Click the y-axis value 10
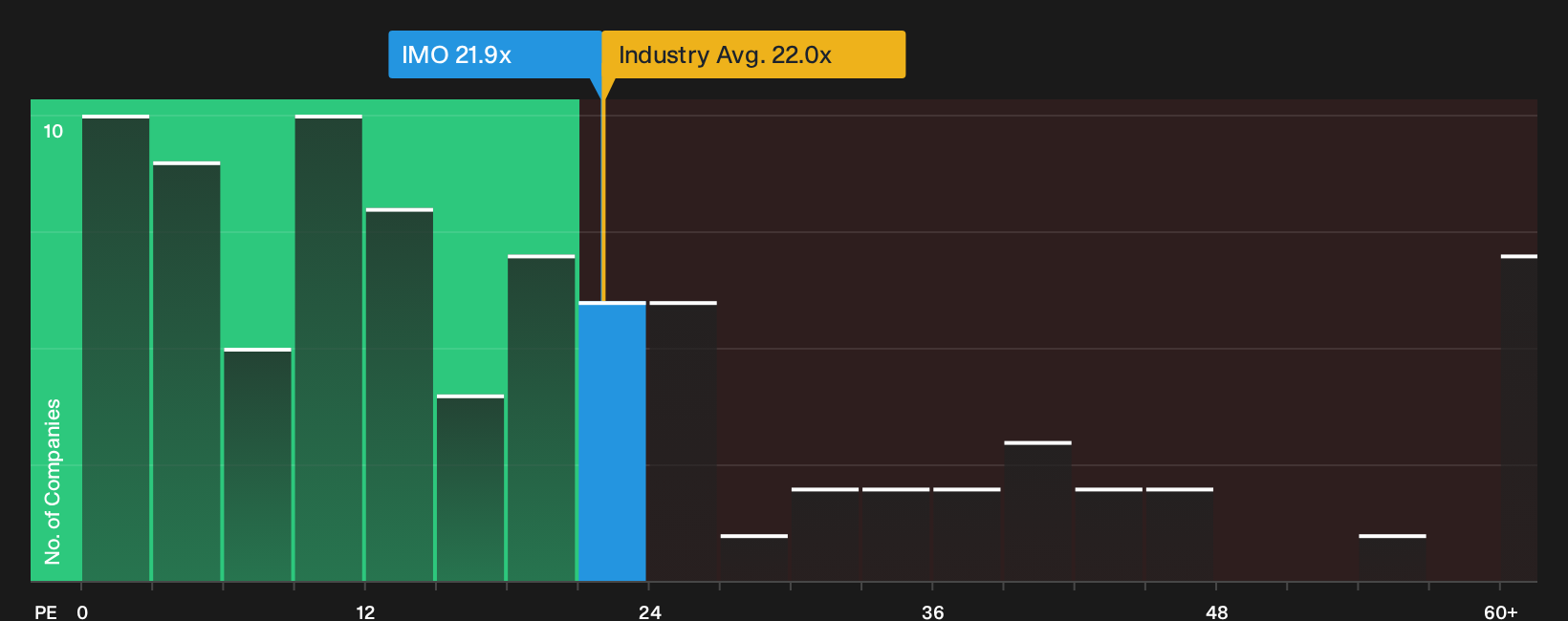The height and width of the screenshot is (621, 1568). click(x=53, y=131)
